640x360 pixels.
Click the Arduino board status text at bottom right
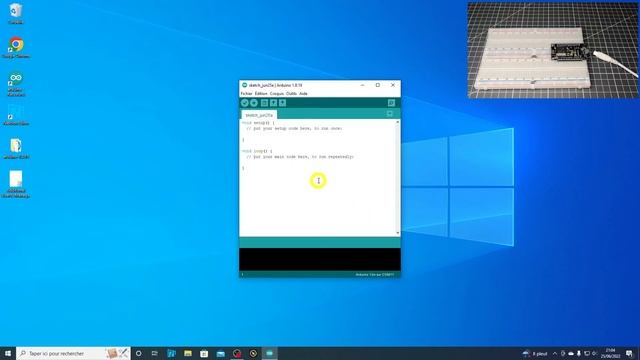374,275
